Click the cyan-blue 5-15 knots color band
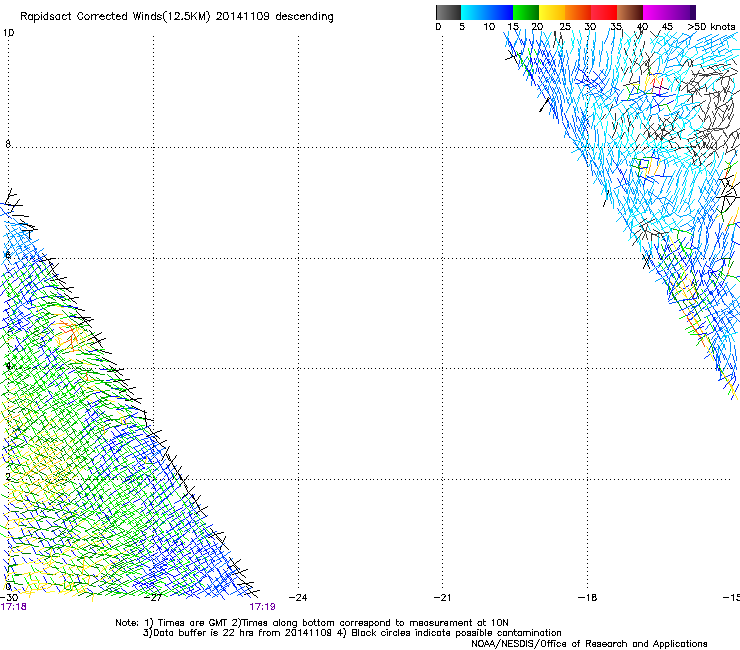This screenshot has width=740, height=650. (x=487, y=12)
